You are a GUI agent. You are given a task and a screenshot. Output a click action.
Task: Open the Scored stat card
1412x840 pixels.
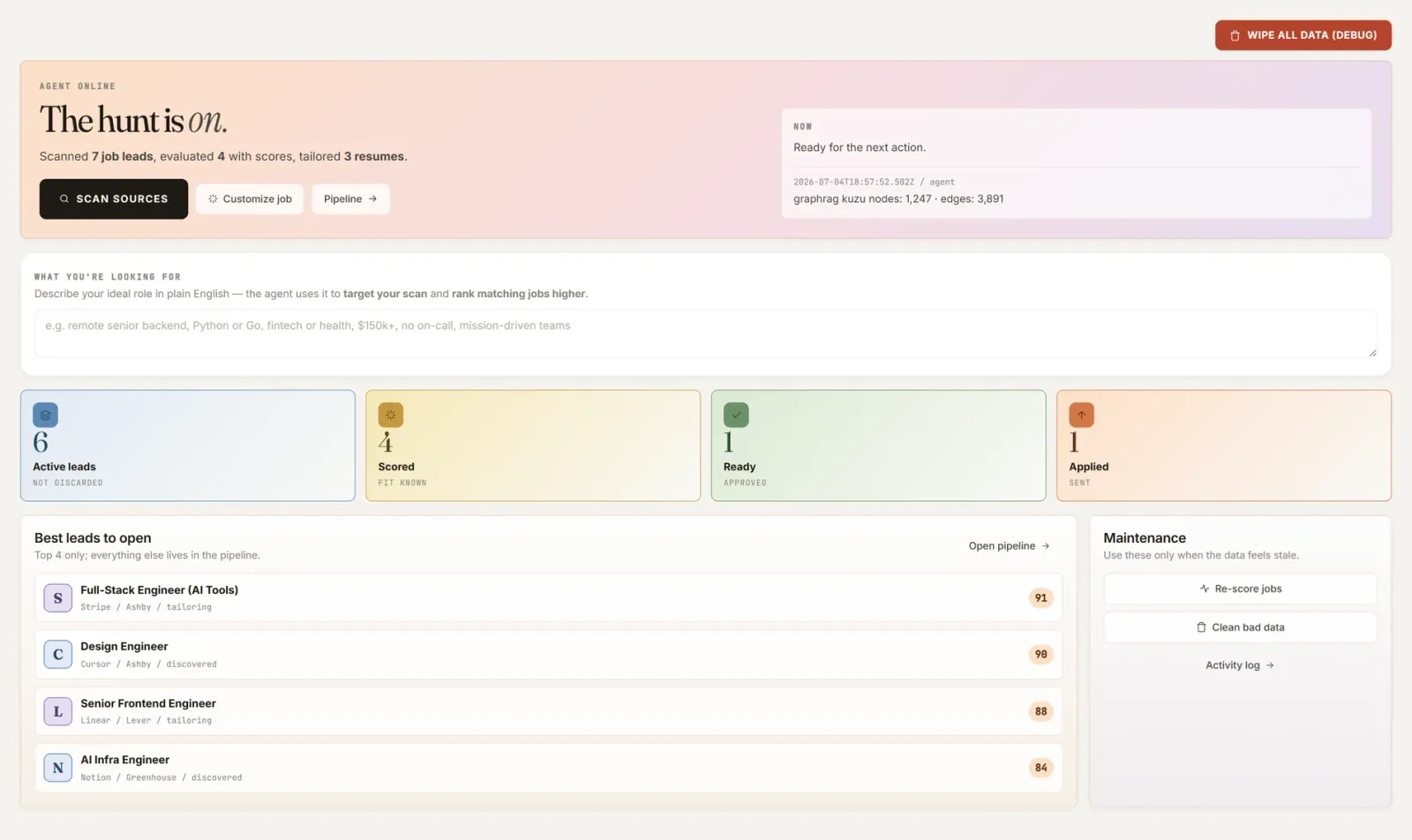(533, 446)
